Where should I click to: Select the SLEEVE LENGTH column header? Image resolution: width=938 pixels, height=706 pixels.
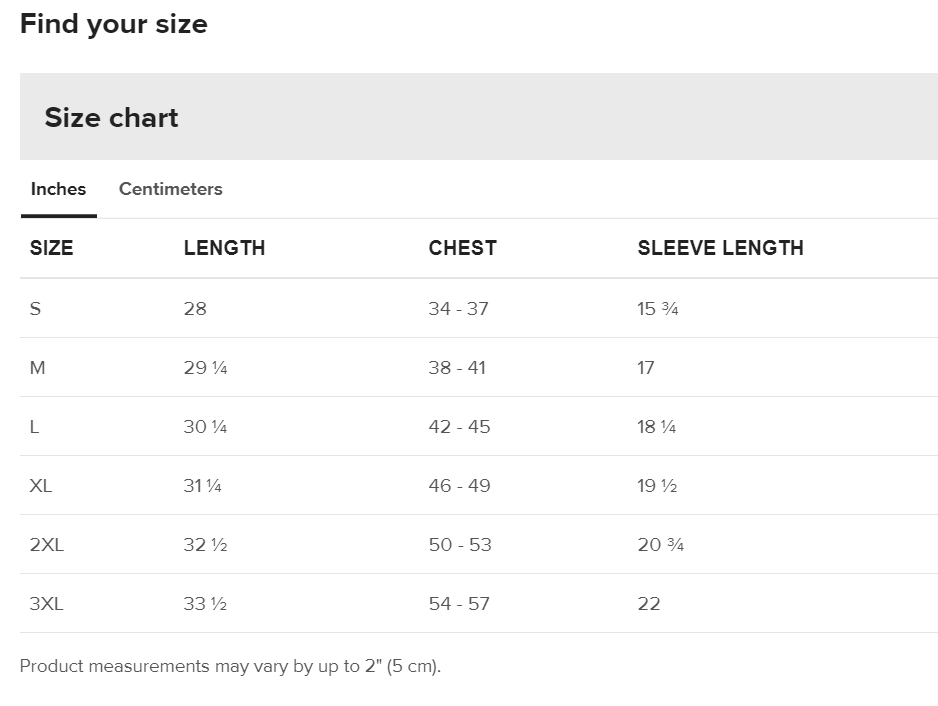[x=720, y=248]
